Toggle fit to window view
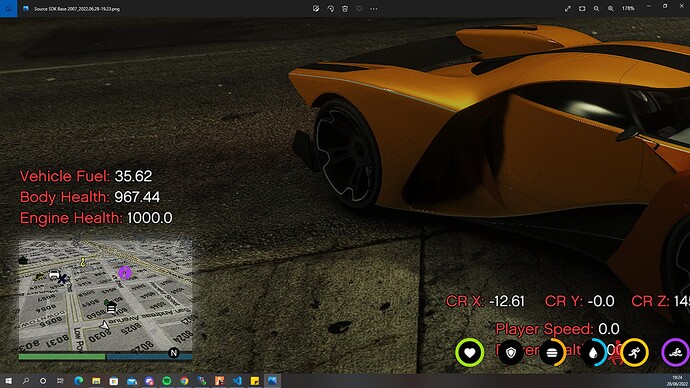Viewport: 690px width, 388px height. click(x=582, y=9)
